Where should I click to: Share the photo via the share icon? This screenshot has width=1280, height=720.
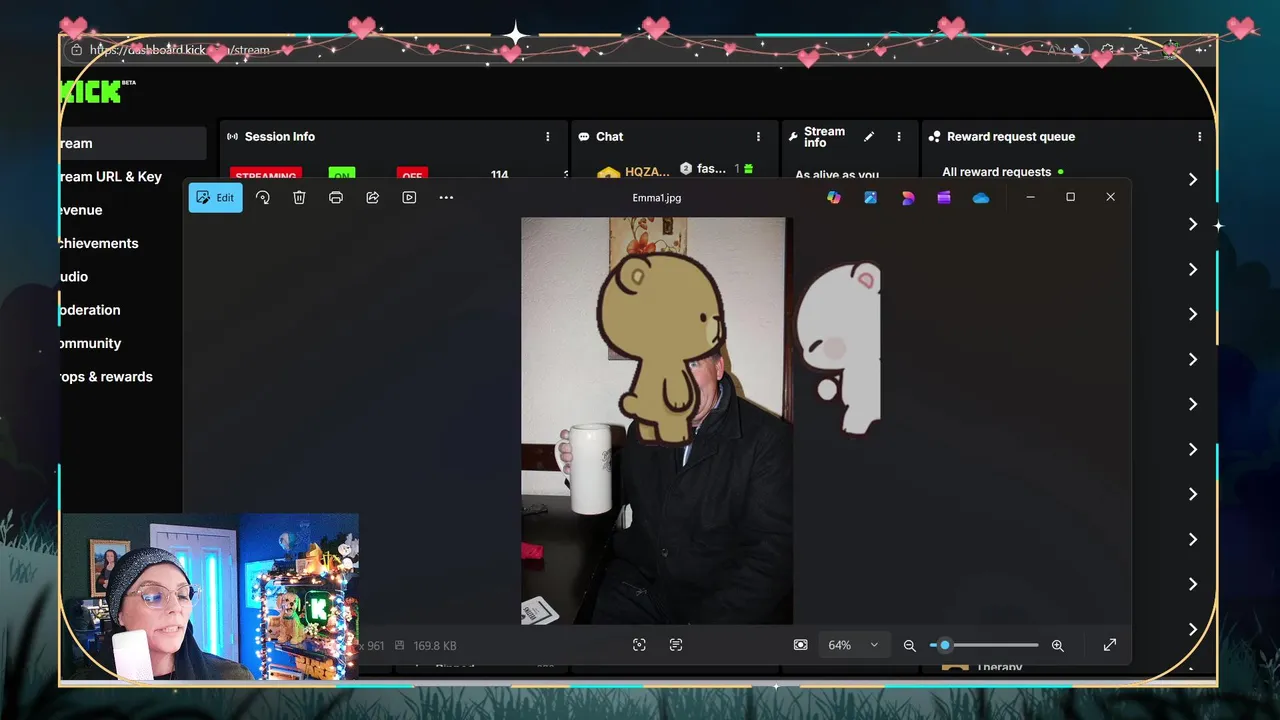[372, 198]
